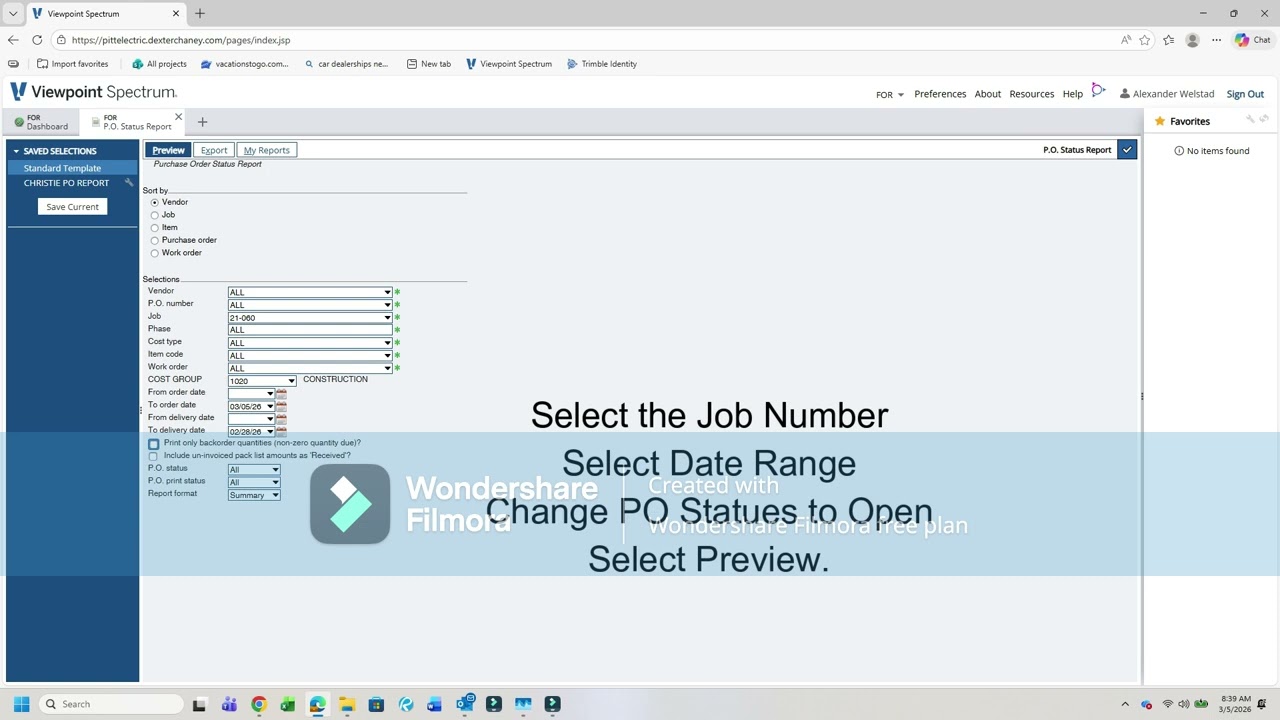Expand the Job dropdown showing 21-060
This screenshot has height=720, width=1280.
coord(387,318)
